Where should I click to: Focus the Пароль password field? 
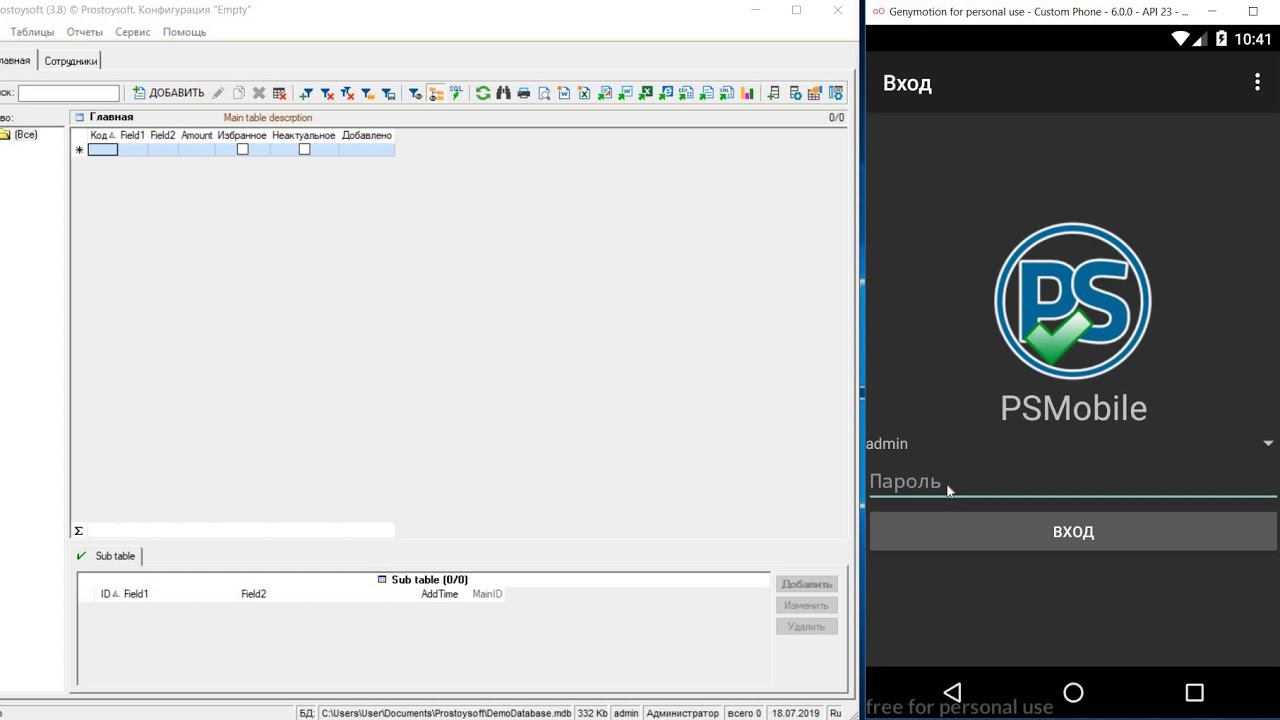tap(1073, 482)
